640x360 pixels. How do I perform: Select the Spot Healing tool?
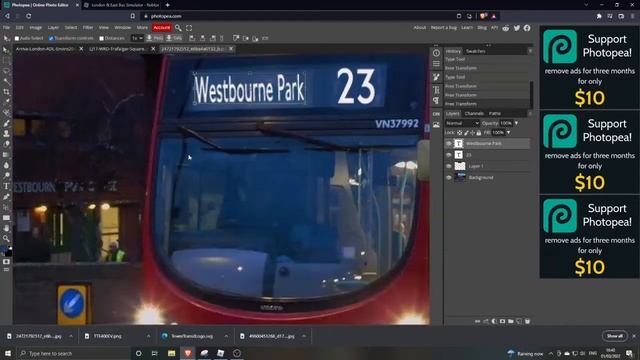tap(6, 113)
